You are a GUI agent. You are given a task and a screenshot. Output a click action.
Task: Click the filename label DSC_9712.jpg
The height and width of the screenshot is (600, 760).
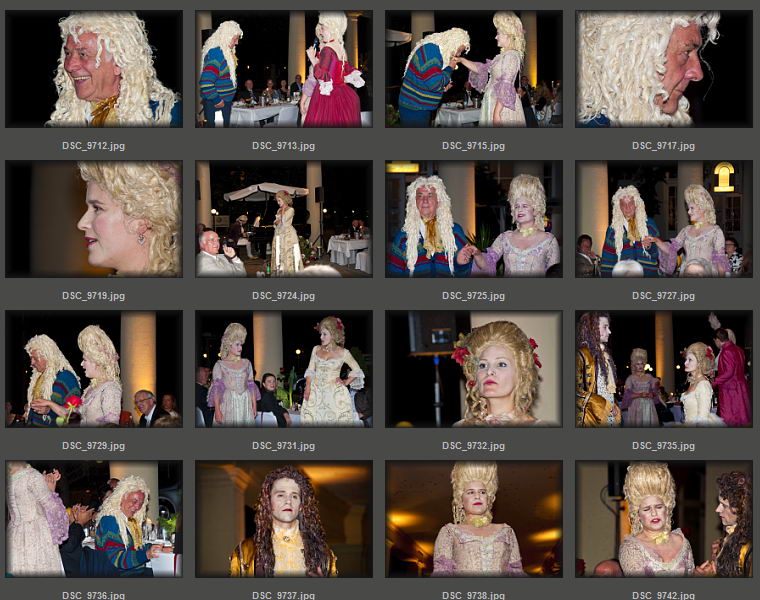click(x=94, y=146)
